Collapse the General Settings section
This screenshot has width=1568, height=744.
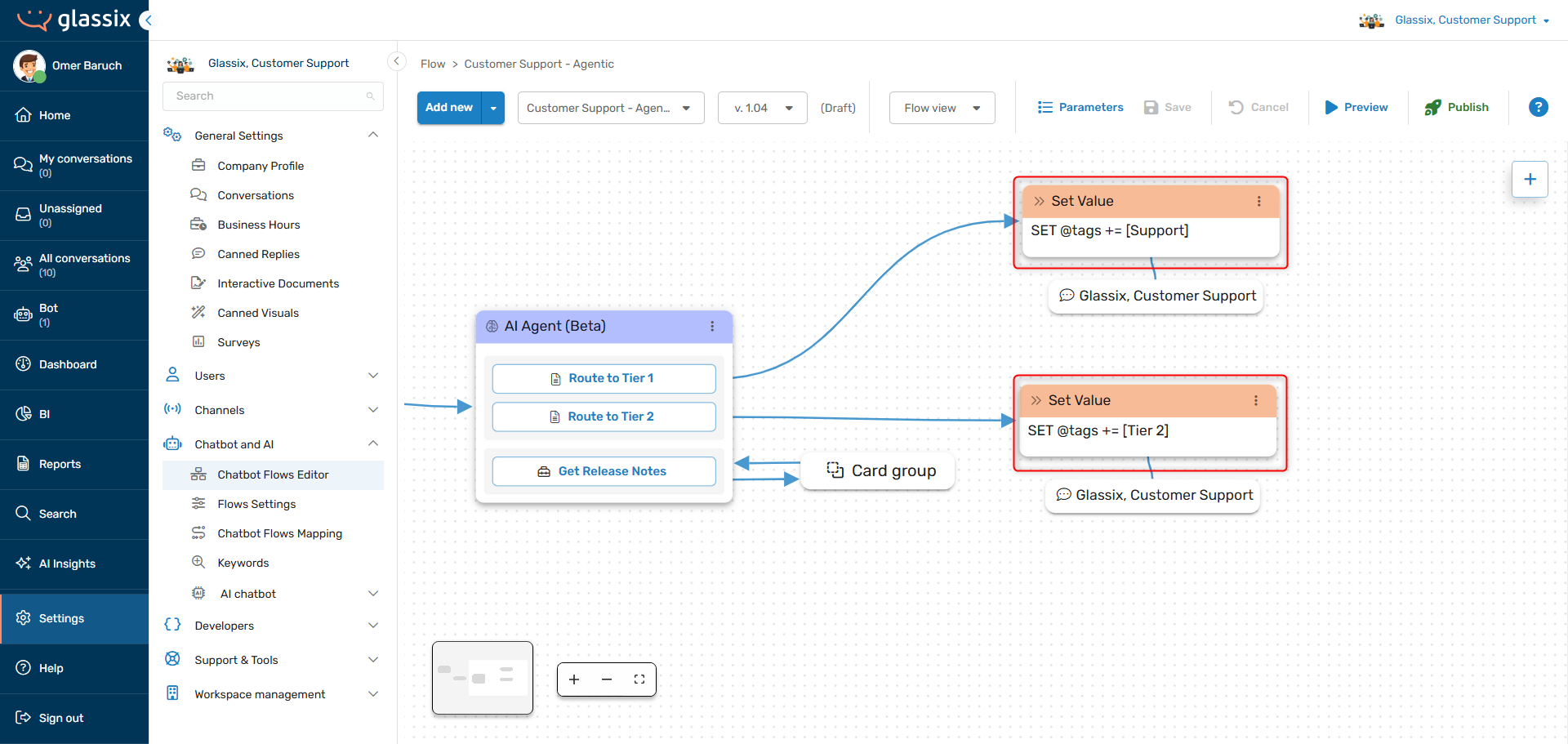point(373,135)
